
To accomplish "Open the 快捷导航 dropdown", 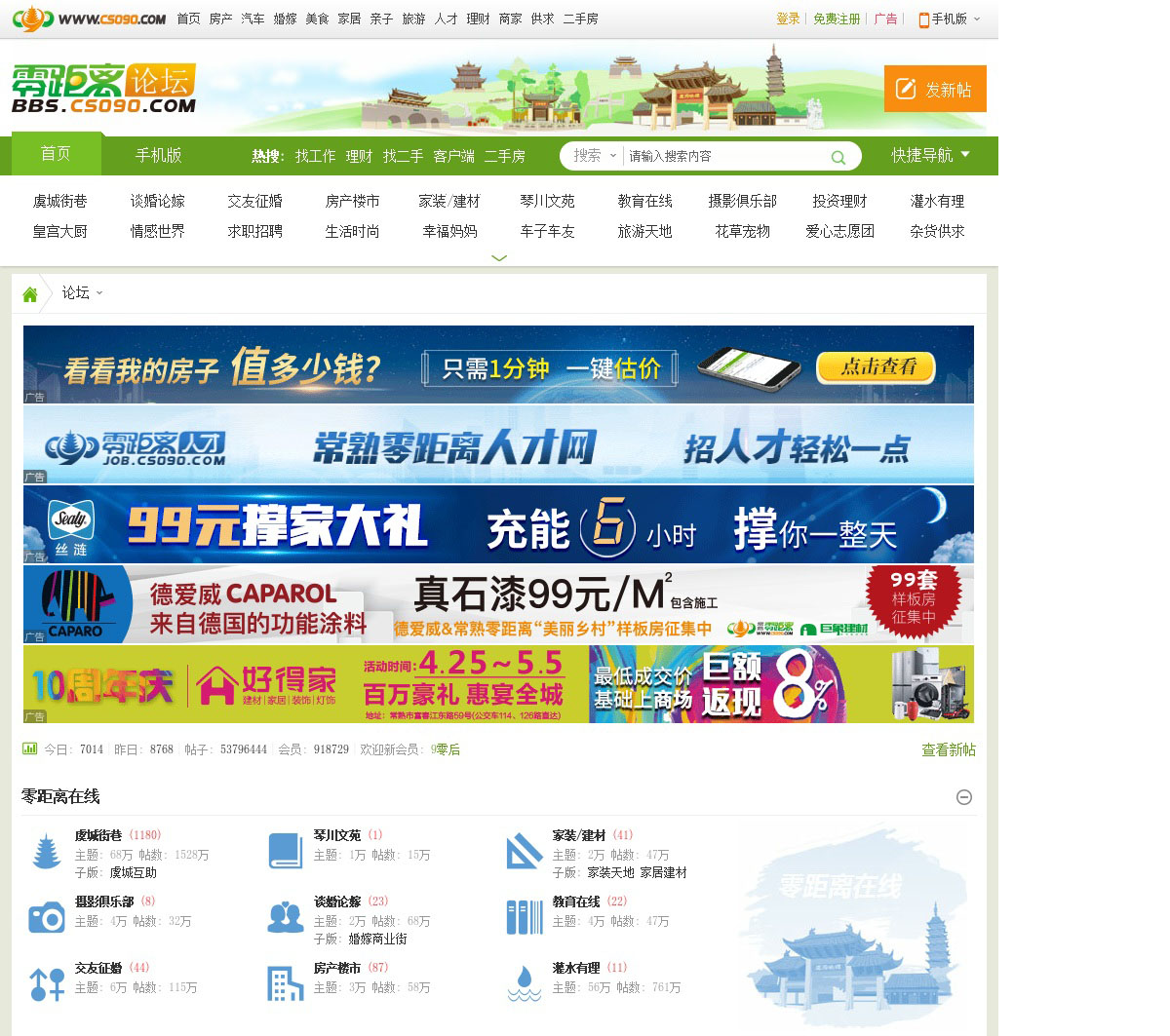I will [x=930, y=155].
